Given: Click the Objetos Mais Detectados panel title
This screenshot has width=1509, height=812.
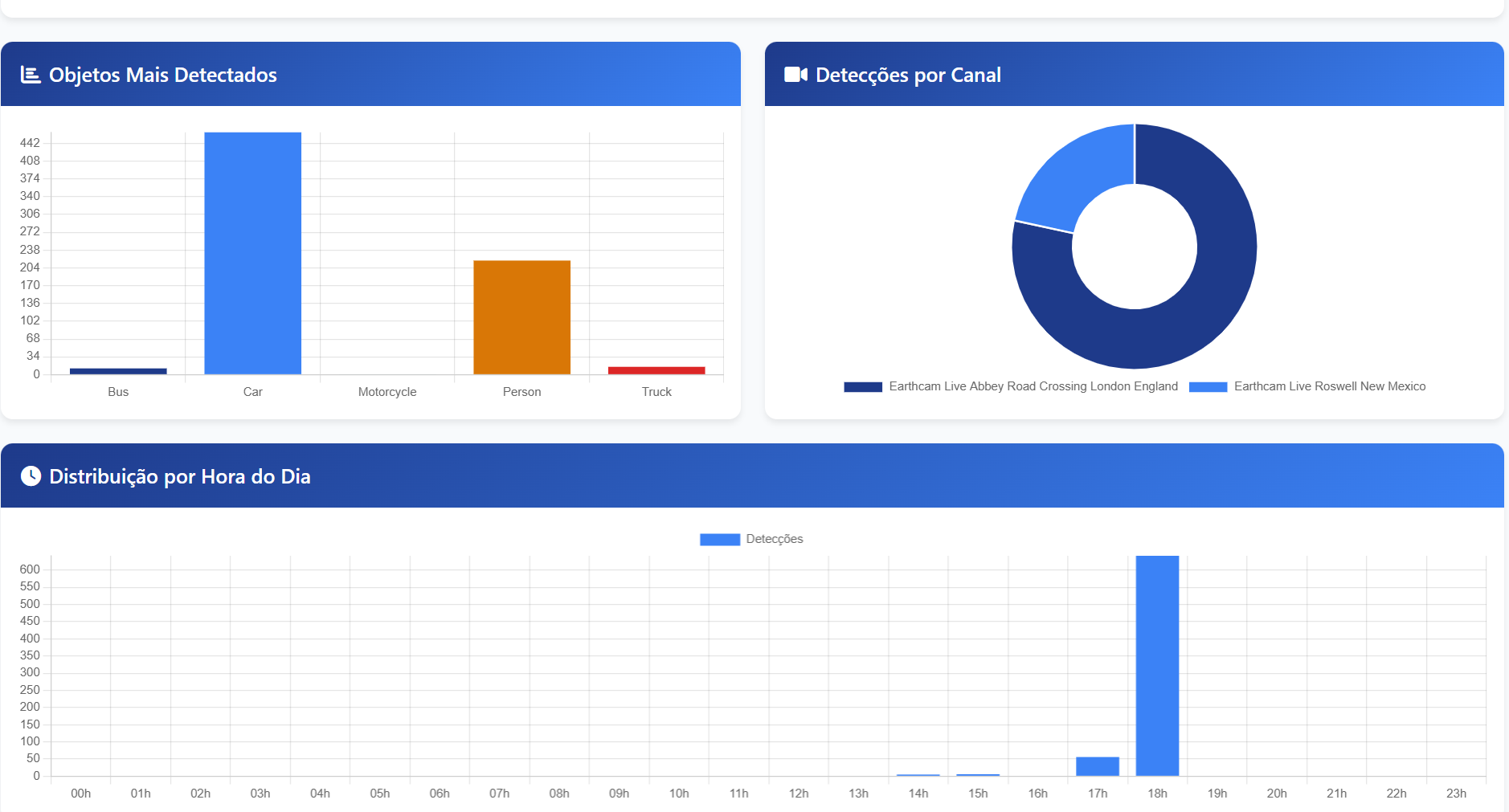Looking at the screenshot, I should coord(162,75).
